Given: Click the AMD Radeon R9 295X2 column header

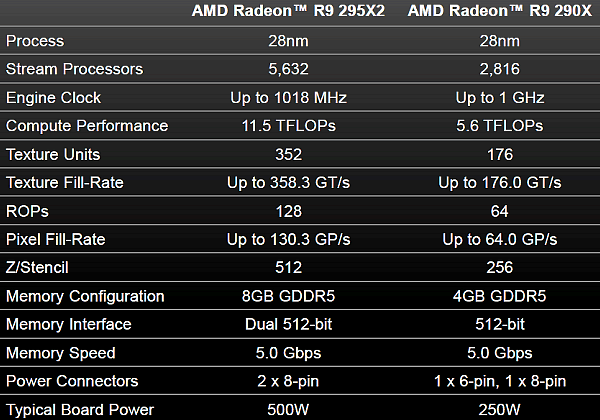Looking at the screenshot, I should [301, 14].
